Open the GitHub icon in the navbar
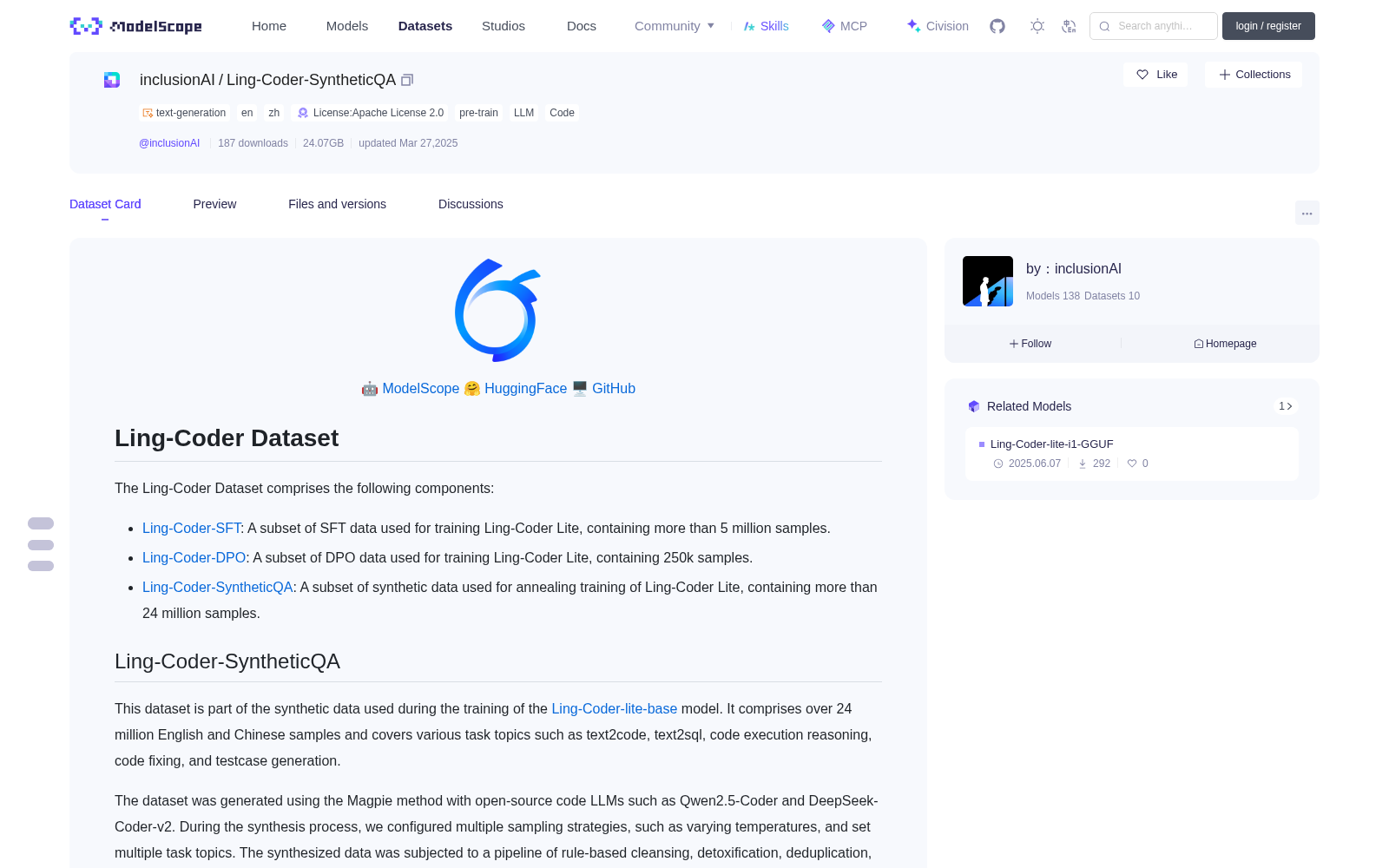1389x868 pixels. click(997, 26)
